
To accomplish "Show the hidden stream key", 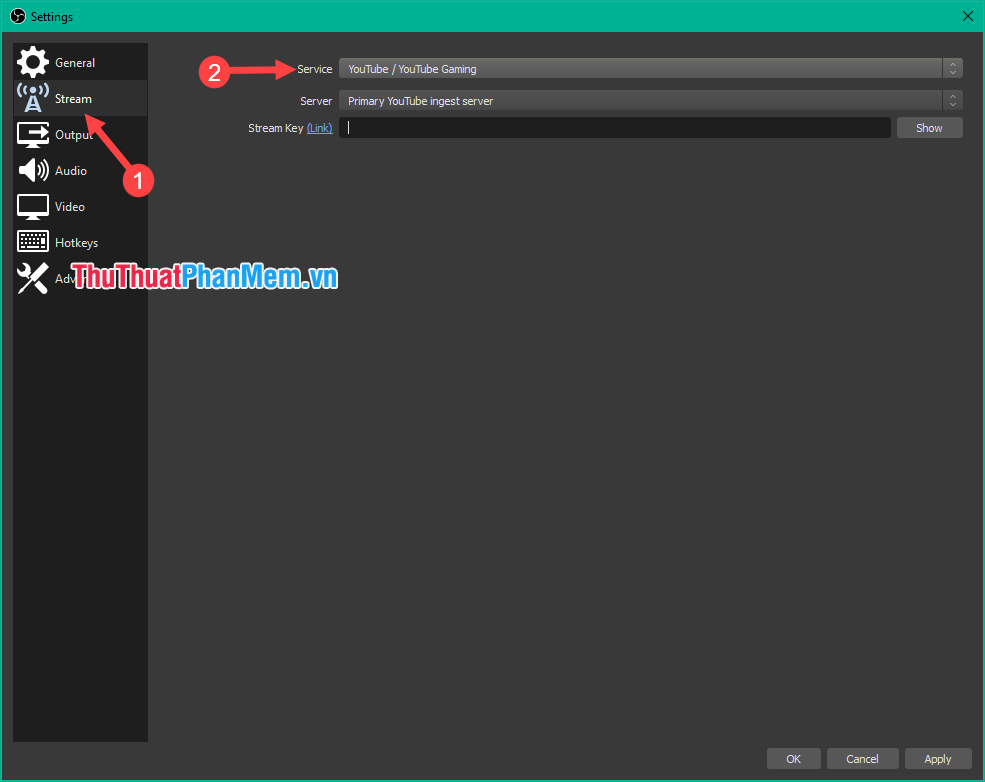I will click(x=928, y=127).
